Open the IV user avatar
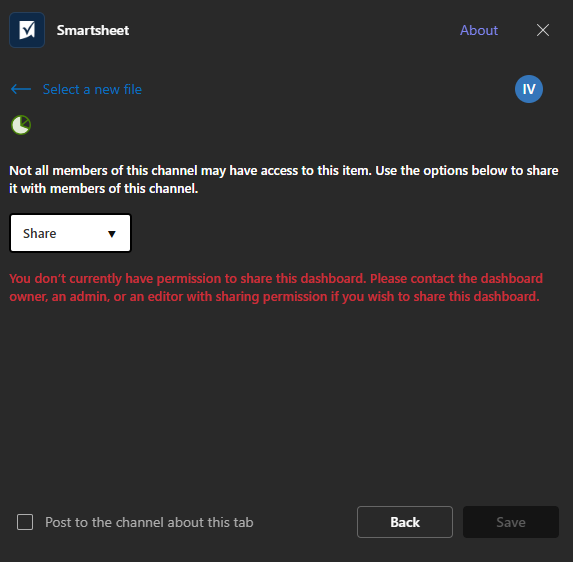 tap(529, 89)
